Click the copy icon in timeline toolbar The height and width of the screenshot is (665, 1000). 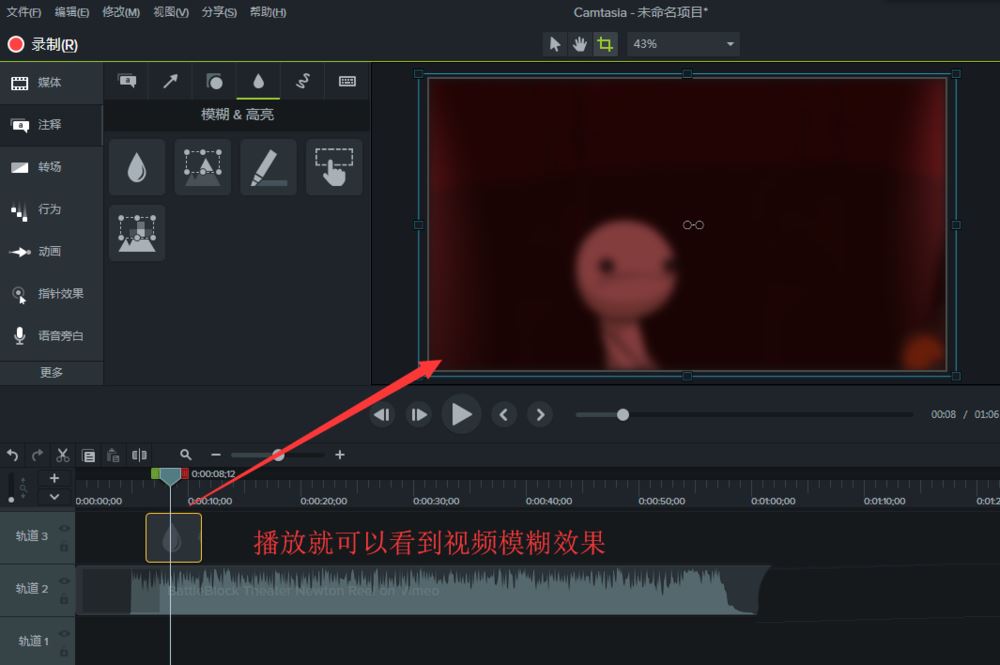pos(88,455)
